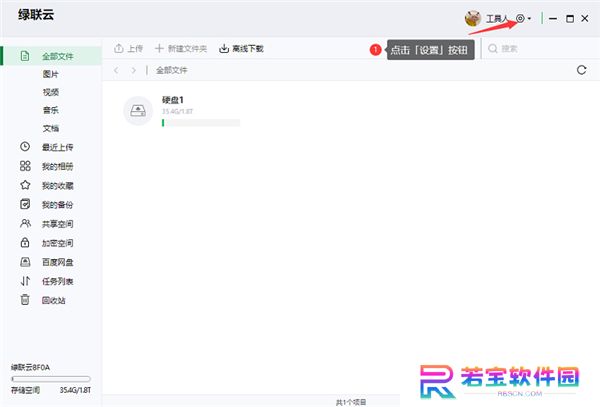Click the user avatar picture
Viewport: 600px width, 407px height.
(473, 18)
